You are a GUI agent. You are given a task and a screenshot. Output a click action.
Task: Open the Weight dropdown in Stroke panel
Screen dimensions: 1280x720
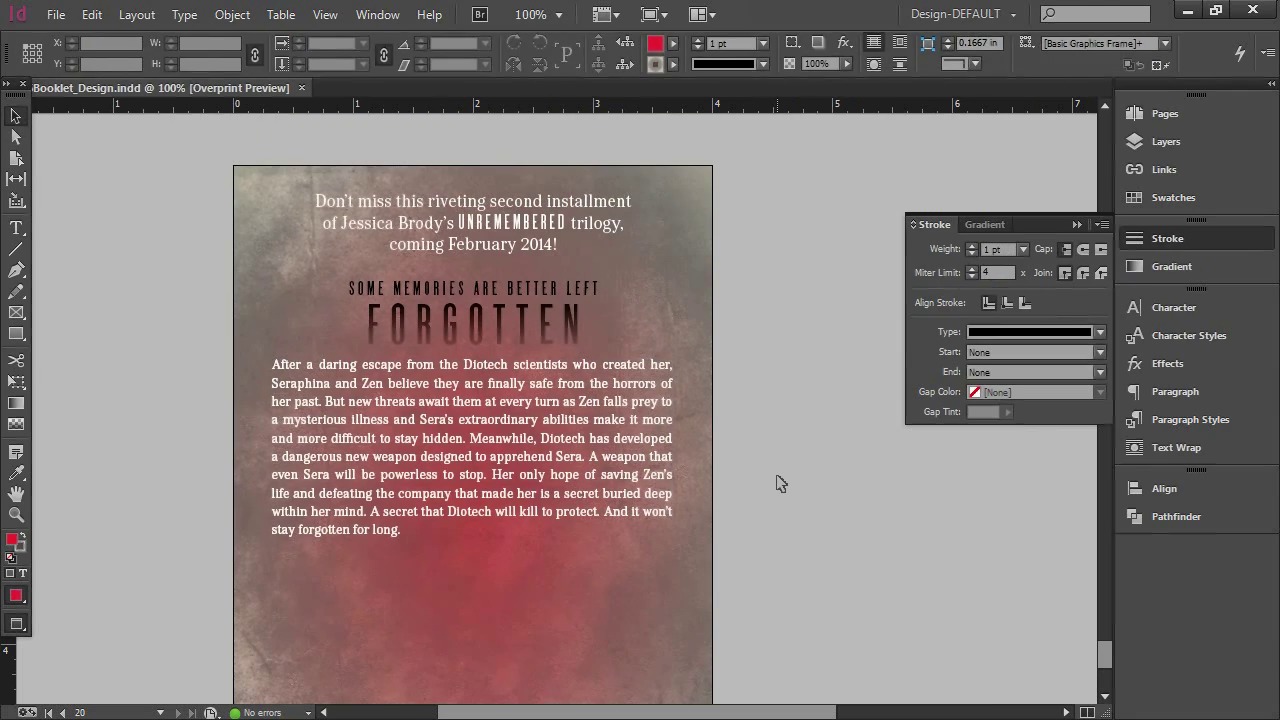1022,249
